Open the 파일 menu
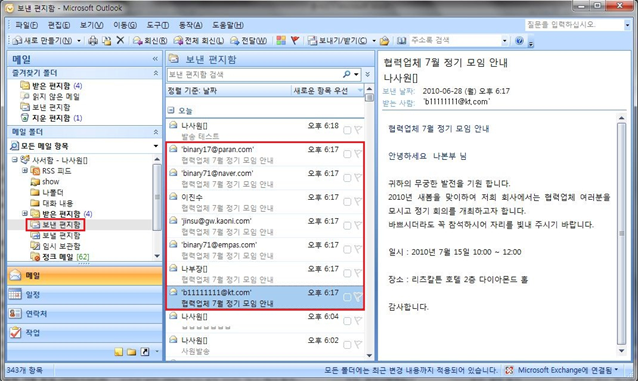Screen dimensions: 638x381 (26, 25)
